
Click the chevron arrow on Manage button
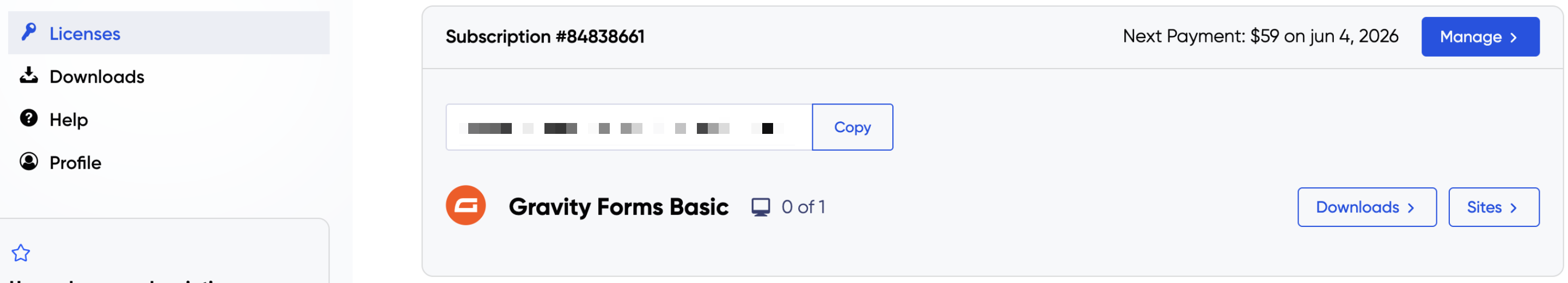pos(1513,38)
